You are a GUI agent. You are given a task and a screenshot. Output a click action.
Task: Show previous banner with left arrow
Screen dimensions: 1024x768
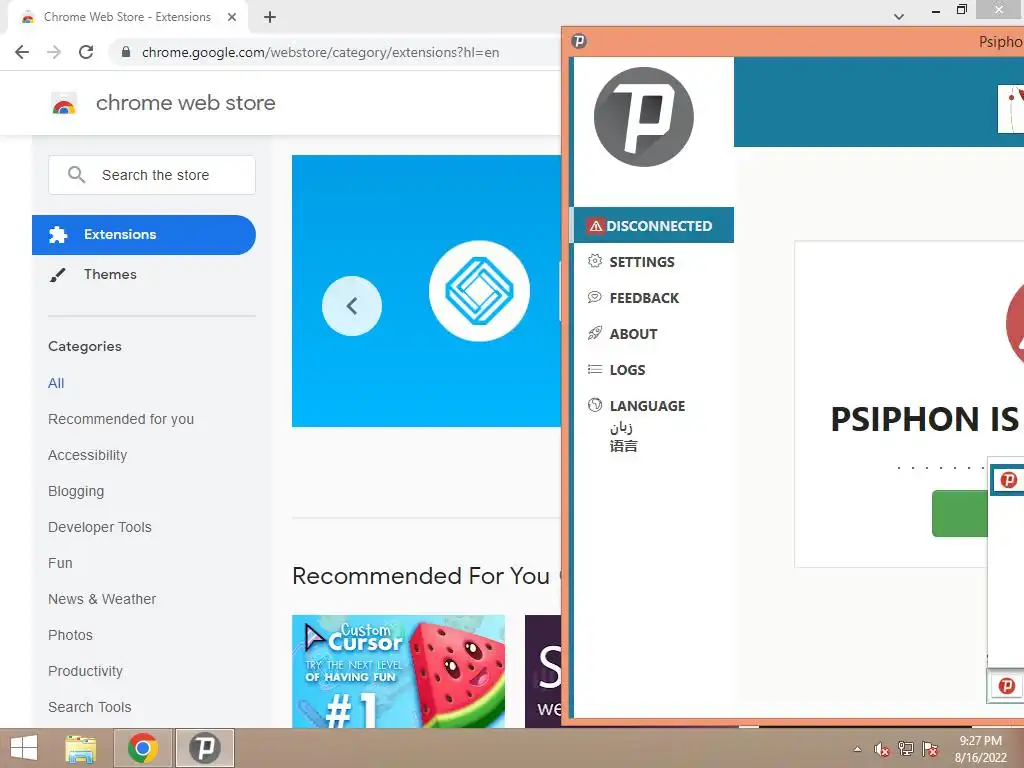(352, 306)
